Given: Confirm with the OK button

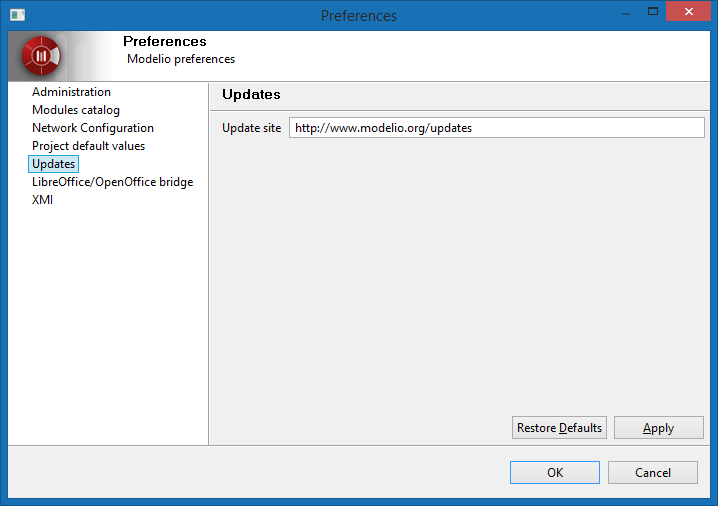Looking at the screenshot, I should (554, 473).
